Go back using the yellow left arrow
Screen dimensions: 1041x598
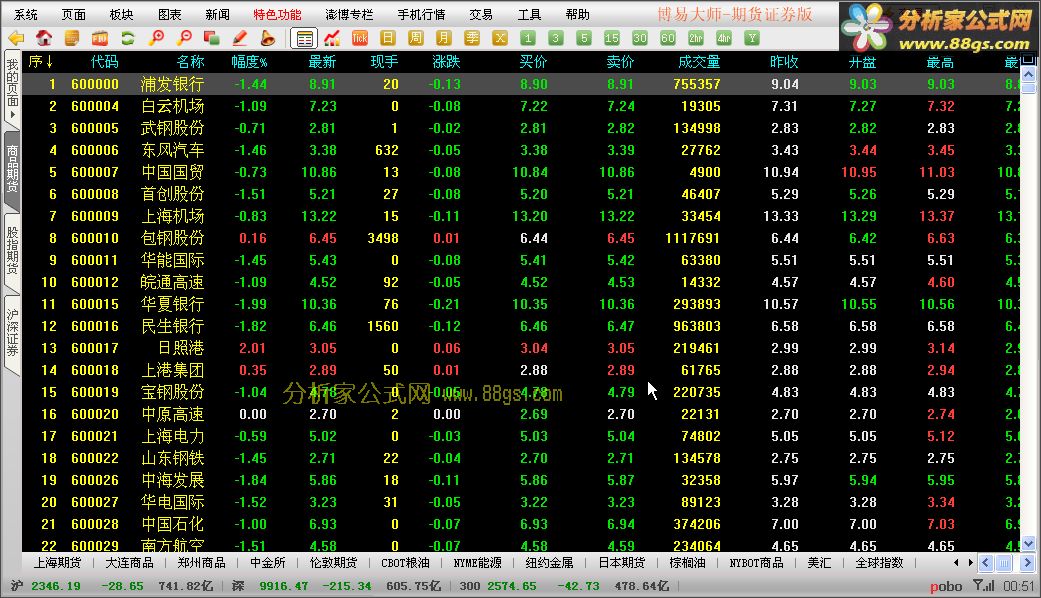[x=16, y=38]
